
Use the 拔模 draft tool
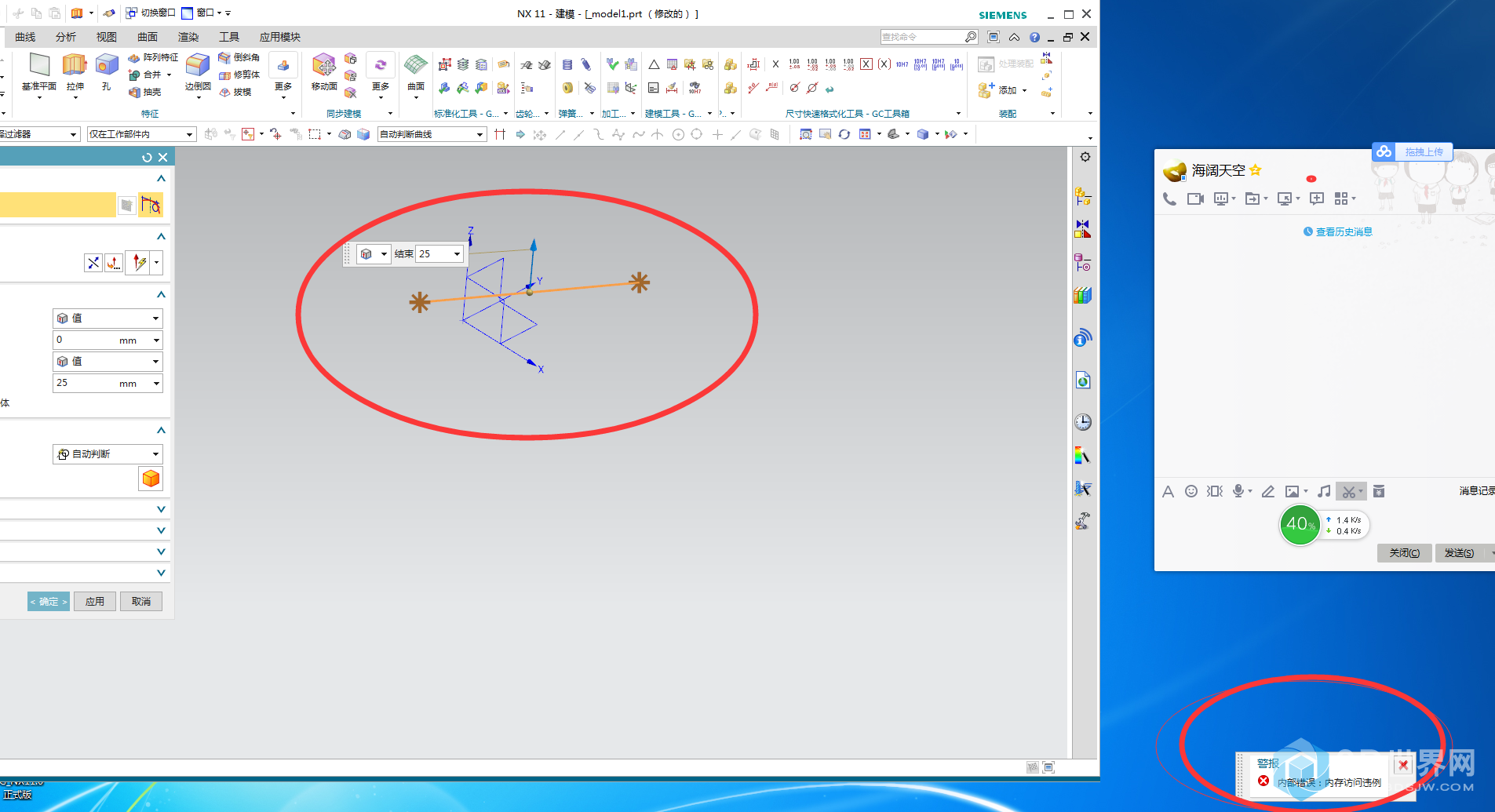click(x=235, y=92)
